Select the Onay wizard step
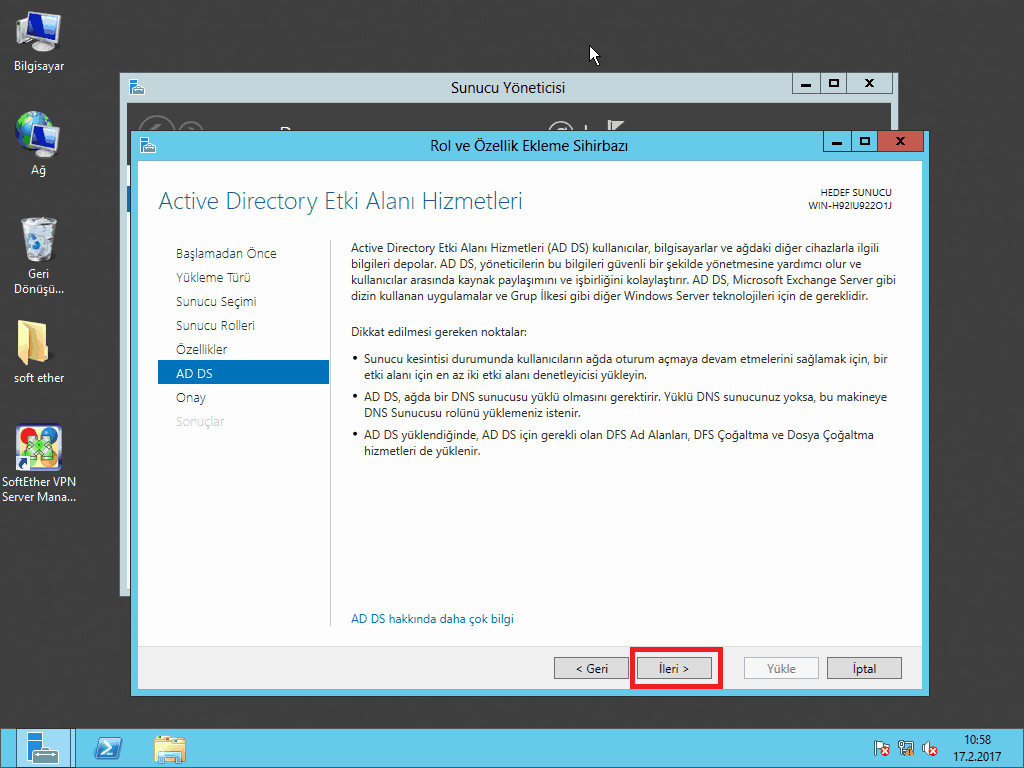1024x768 pixels. click(x=191, y=398)
